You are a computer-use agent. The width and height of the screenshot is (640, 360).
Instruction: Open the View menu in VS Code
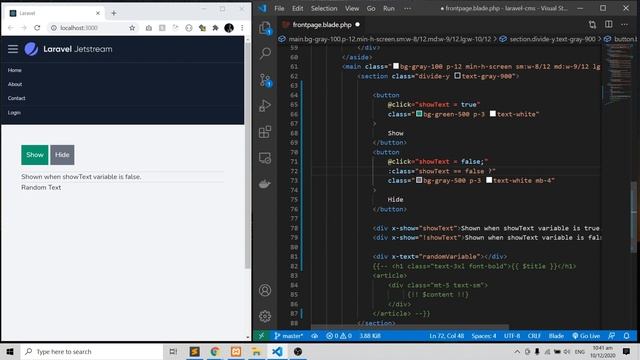(352, 8)
